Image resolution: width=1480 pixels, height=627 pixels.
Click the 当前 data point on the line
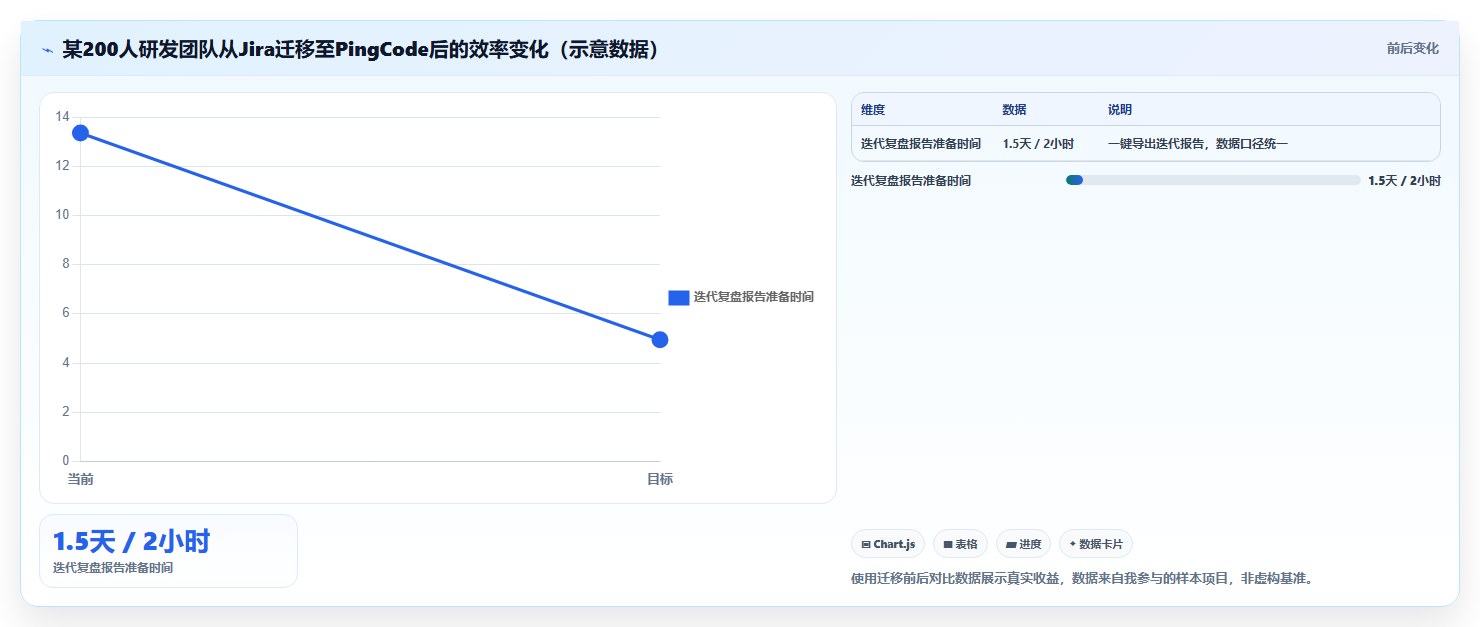(x=80, y=133)
